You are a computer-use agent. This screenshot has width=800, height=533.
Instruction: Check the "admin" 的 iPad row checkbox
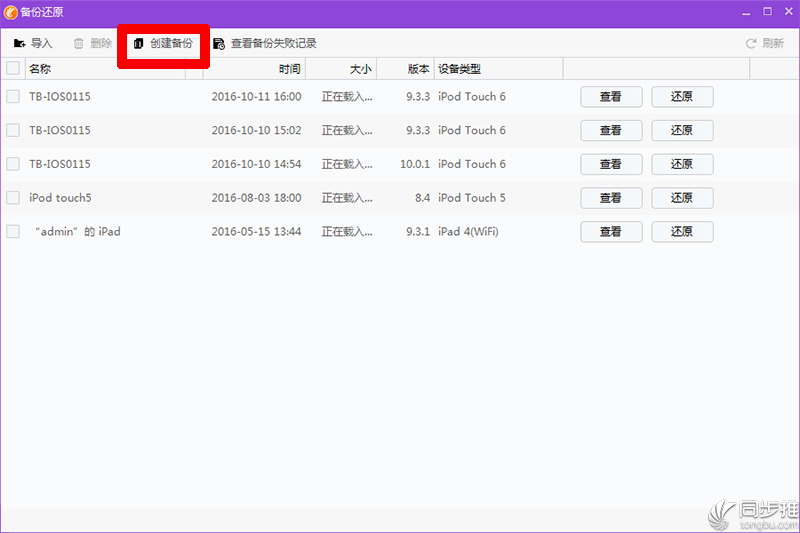click(13, 231)
